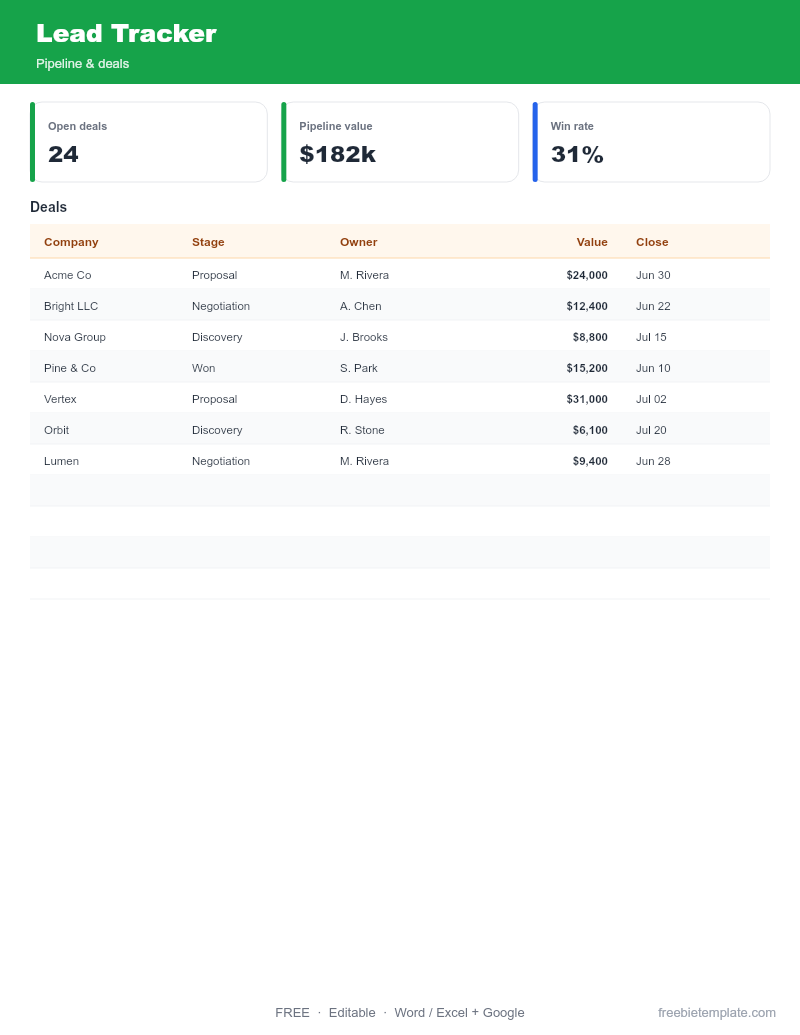The image size is (800, 1035).
Task: Click the $15,200 value cell
Action: 587,368
